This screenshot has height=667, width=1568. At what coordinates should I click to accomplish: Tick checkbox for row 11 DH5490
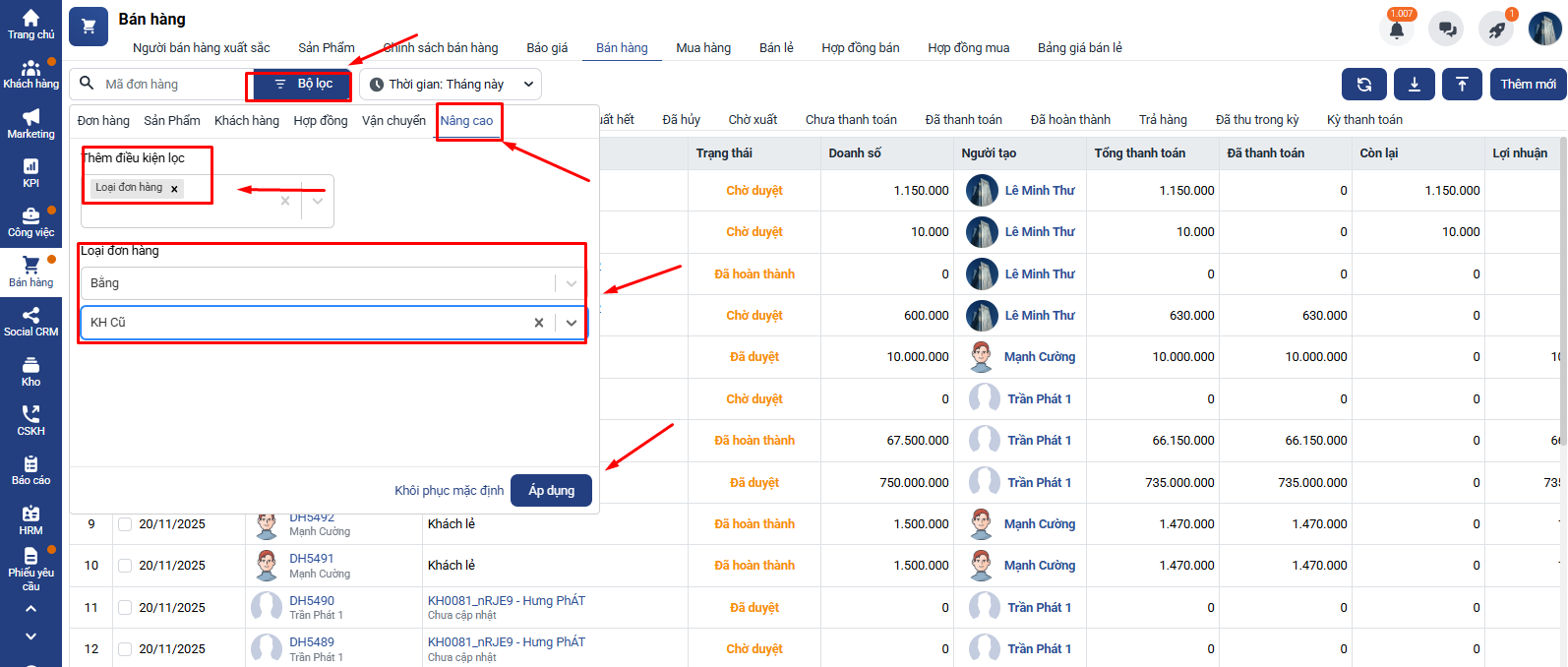pyautogui.click(x=125, y=608)
